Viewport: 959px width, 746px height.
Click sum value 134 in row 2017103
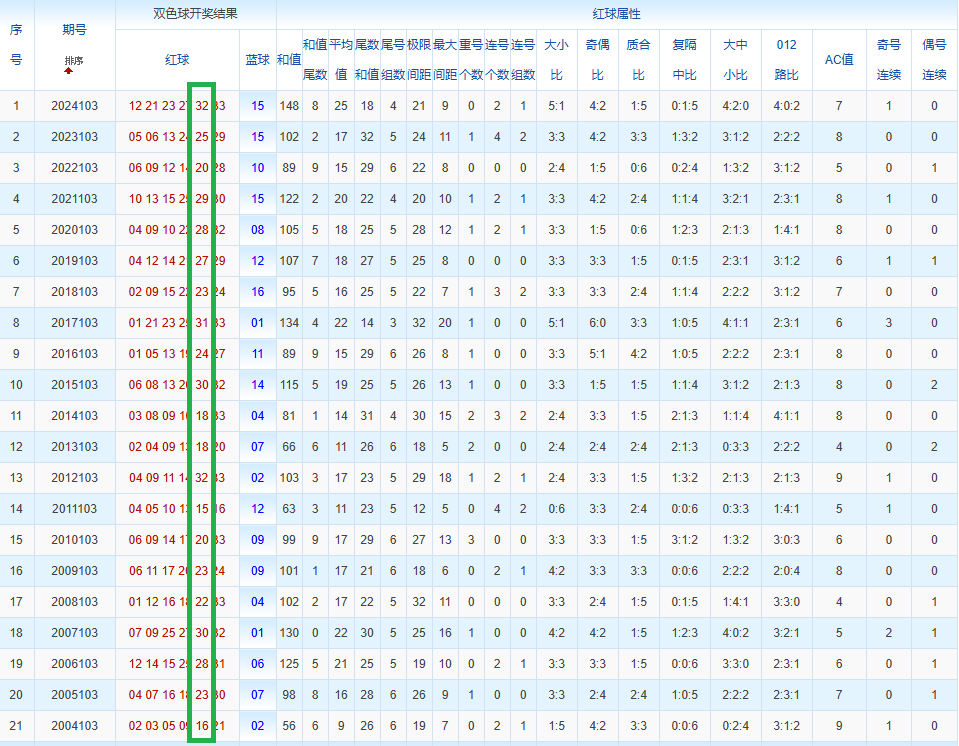(289, 323)
